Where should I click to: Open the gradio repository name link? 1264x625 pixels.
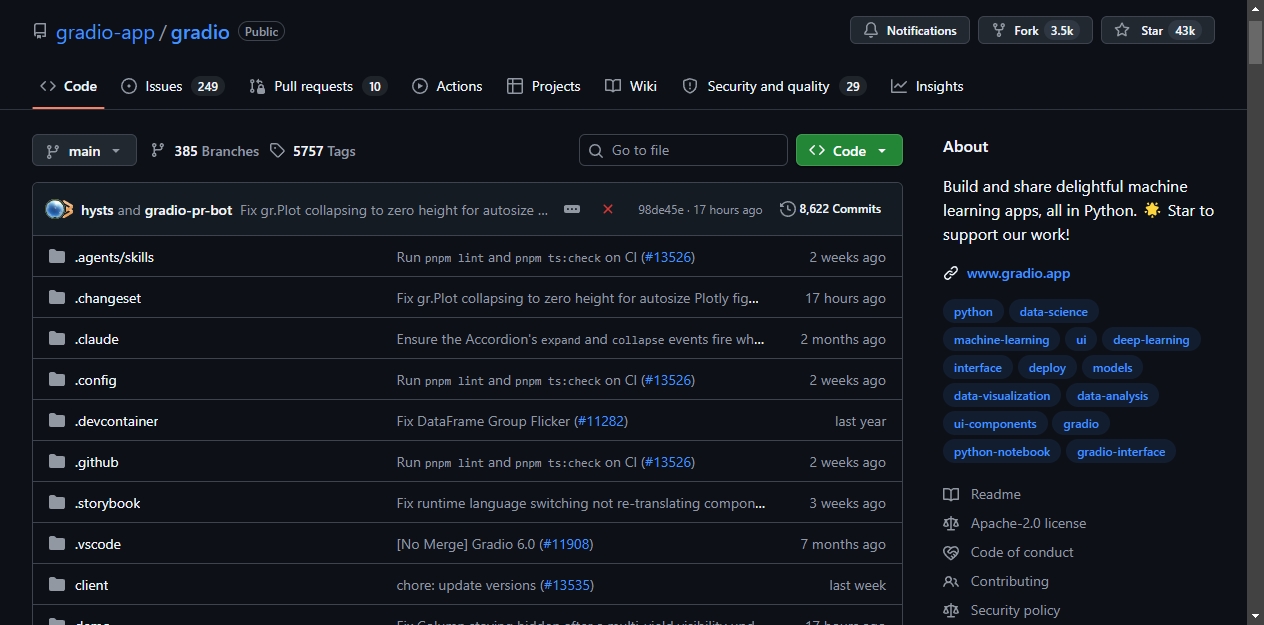(x=200, y=32)
